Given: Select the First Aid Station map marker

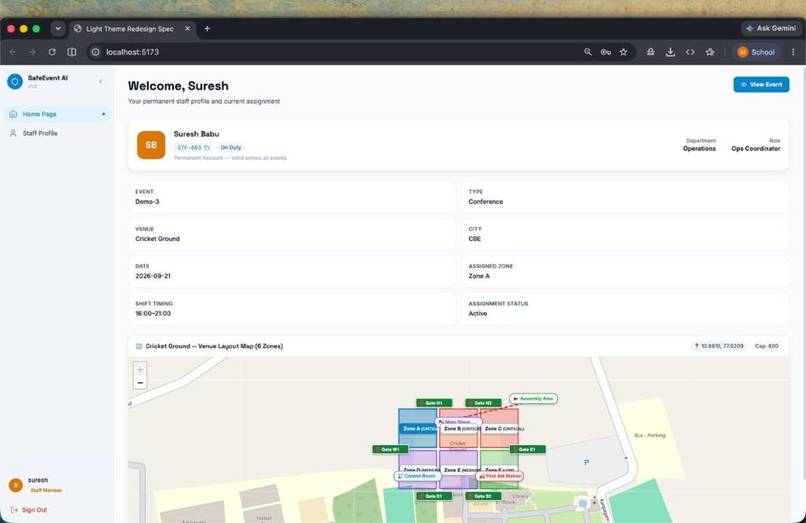Looking at the screenshot, I should pyautogui.click(x=500, y=476).
